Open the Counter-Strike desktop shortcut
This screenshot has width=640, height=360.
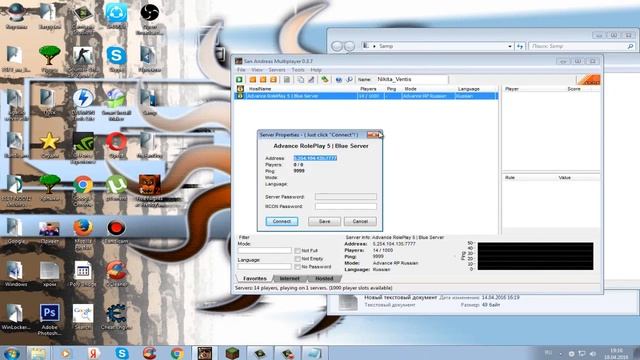[83, 60]
